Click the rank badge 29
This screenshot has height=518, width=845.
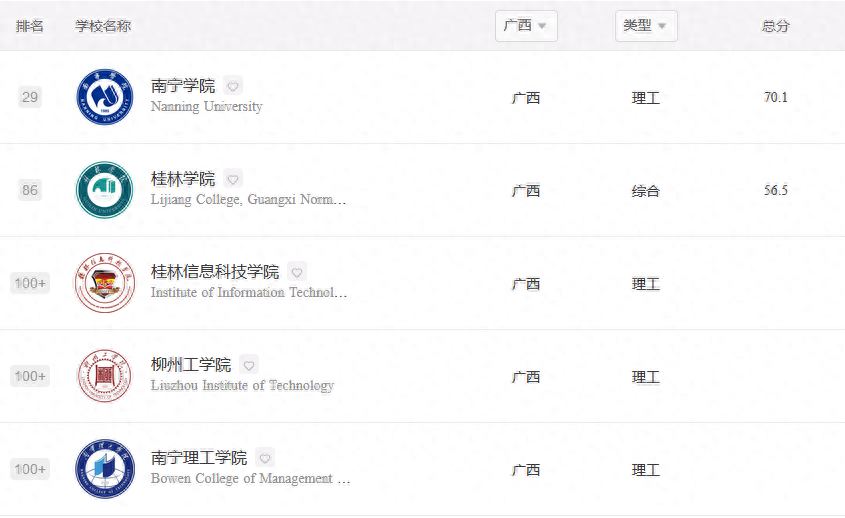pos(30,97)
